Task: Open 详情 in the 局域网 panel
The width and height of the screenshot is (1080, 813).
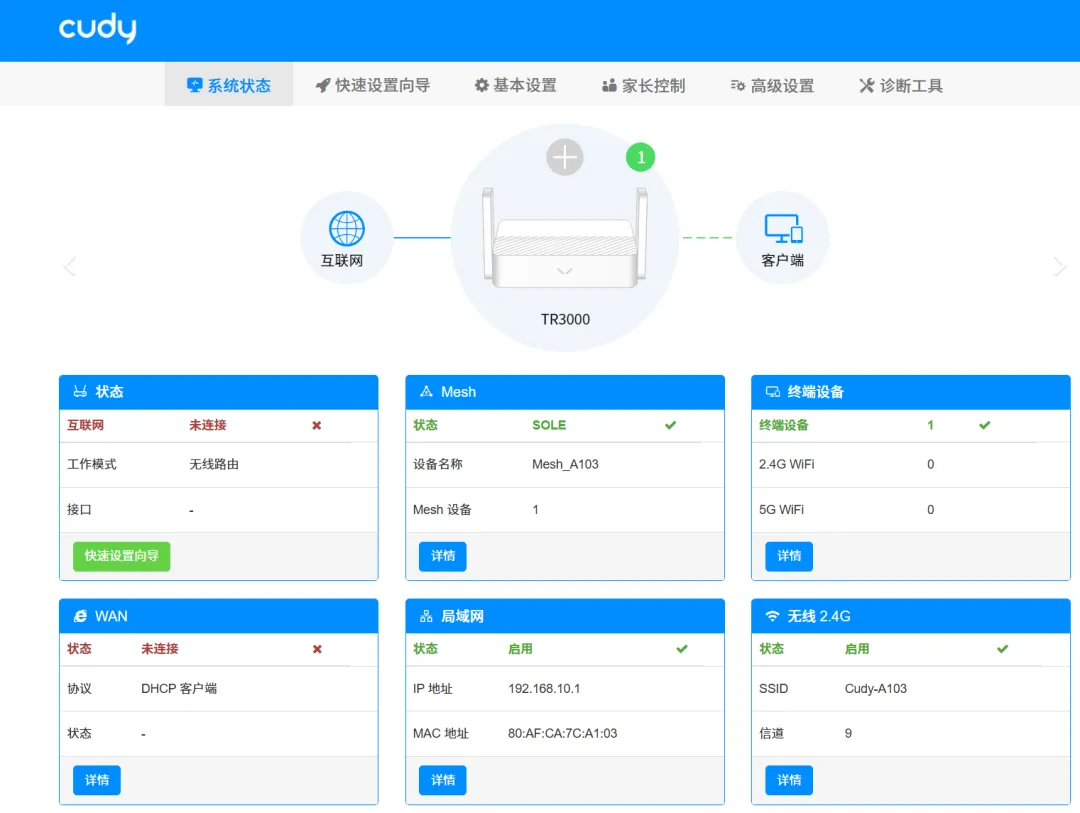Action: coord(443,780)
